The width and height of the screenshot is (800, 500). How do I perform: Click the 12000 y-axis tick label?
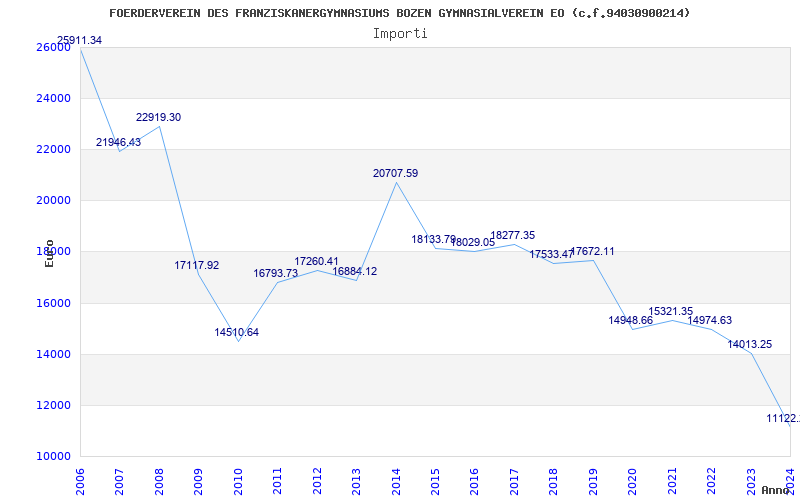[53, 405]
